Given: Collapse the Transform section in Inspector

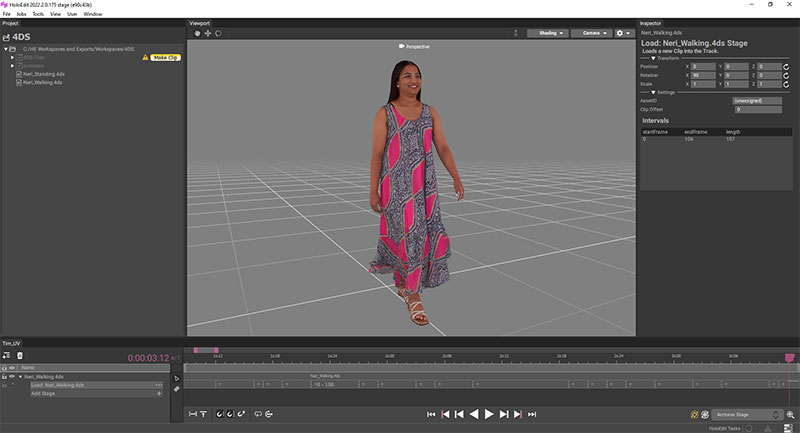Looking at the screenshot, I should pos(654,58).
